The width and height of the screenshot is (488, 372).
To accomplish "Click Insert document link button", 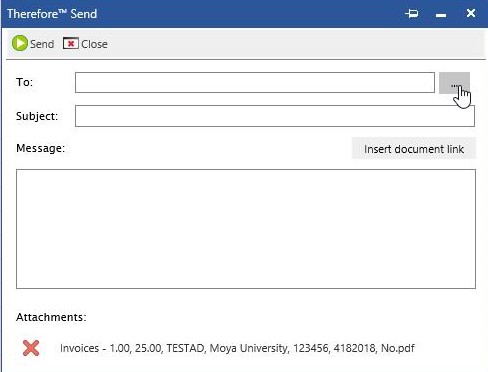I will coord(414,149).
